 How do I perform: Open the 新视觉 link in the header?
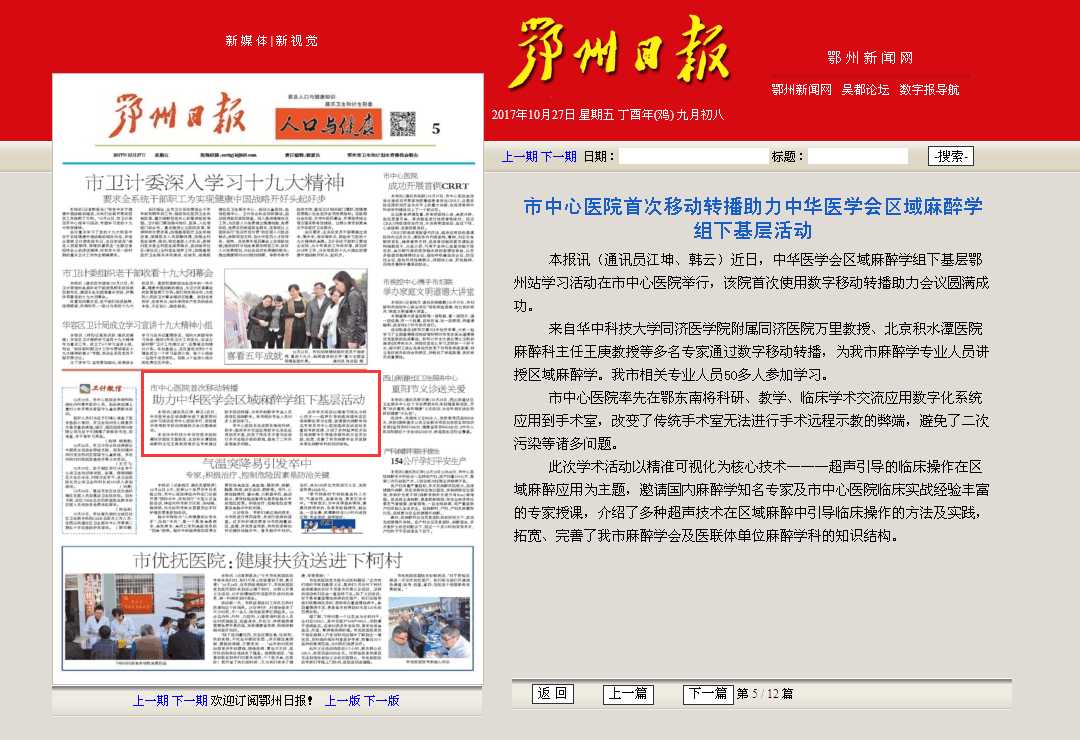[297, 41]
